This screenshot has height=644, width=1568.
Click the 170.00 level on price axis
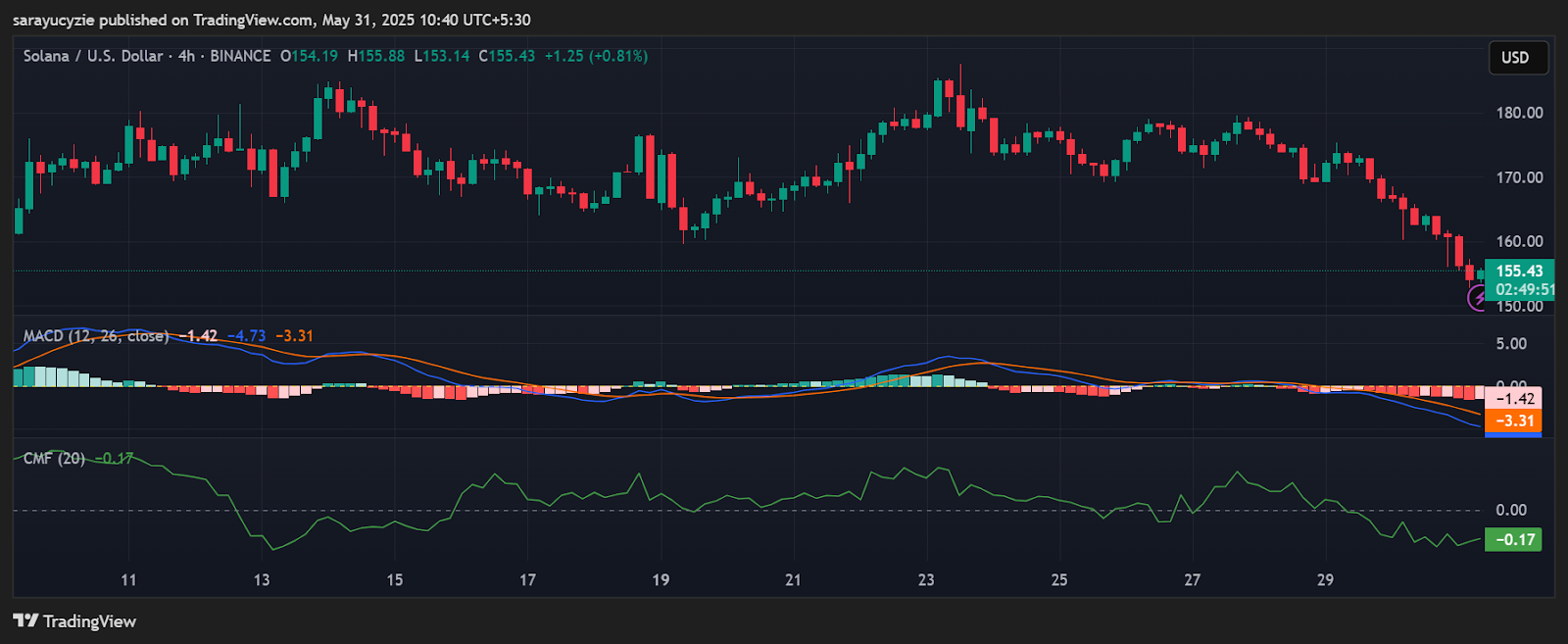coord(1519,177)
